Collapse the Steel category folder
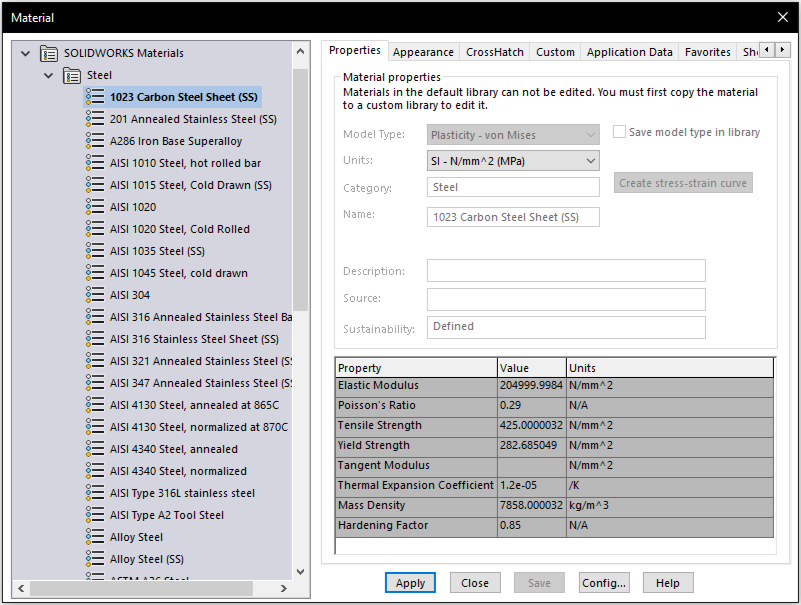 (x=49, y=75)
